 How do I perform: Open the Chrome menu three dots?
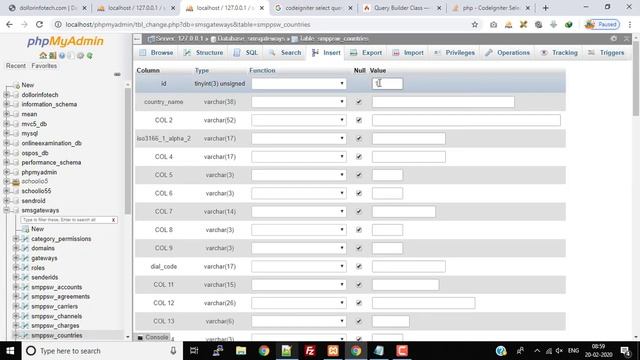click(x=630, y=24)
